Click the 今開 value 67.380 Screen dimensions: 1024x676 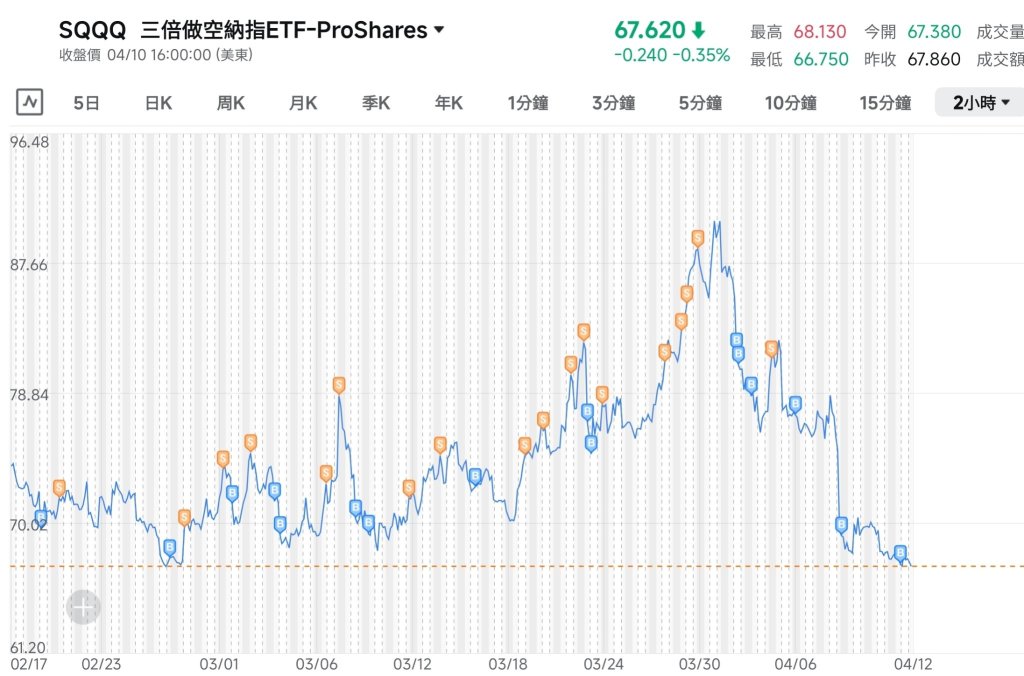pos(934,31)
